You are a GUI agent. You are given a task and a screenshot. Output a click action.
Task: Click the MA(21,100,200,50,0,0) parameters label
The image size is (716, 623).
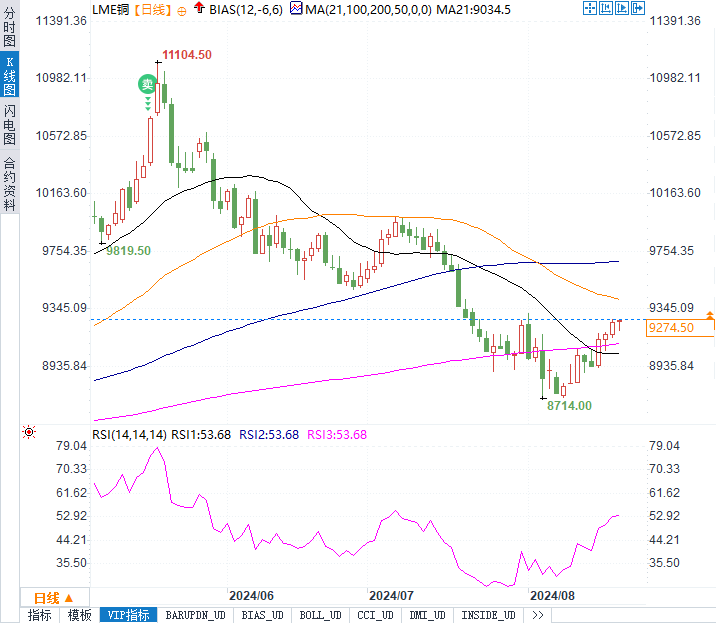pos(368,10)
